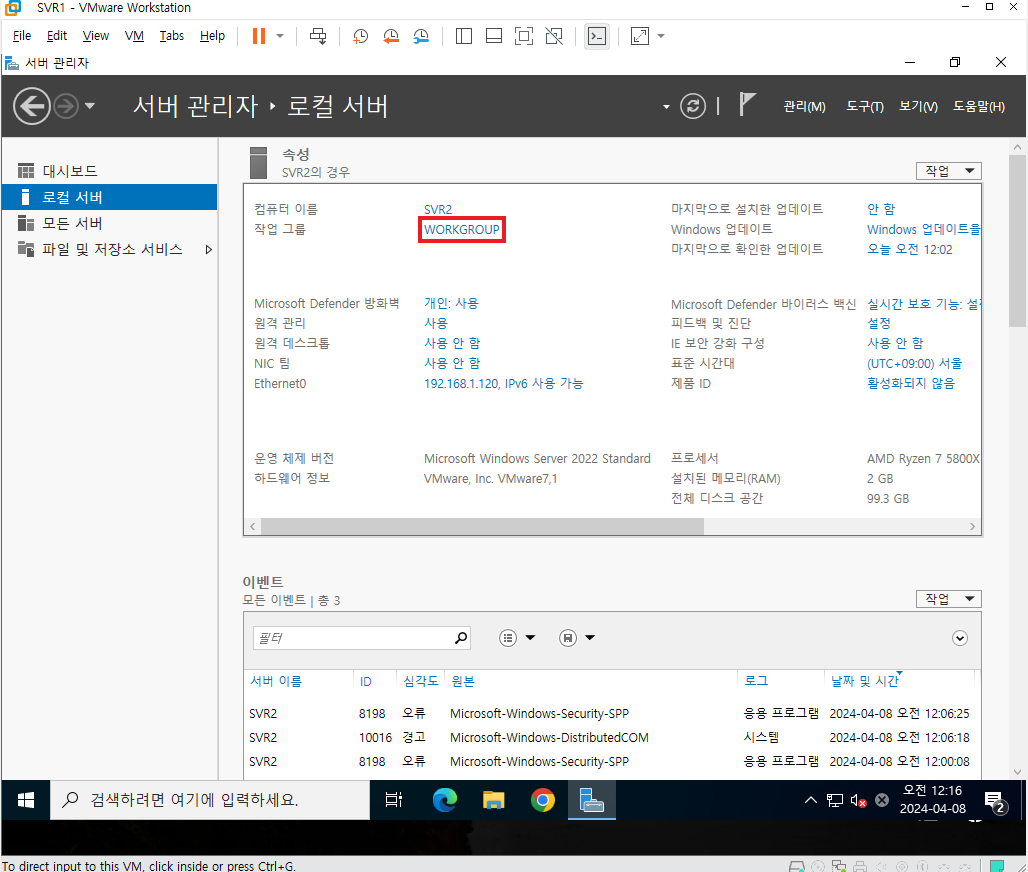
Task: Click the magnifier icon in the filter box
Action: [461, 638]
